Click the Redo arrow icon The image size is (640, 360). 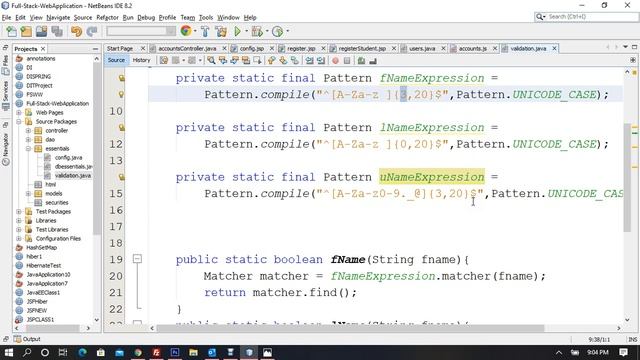(92, 31)
